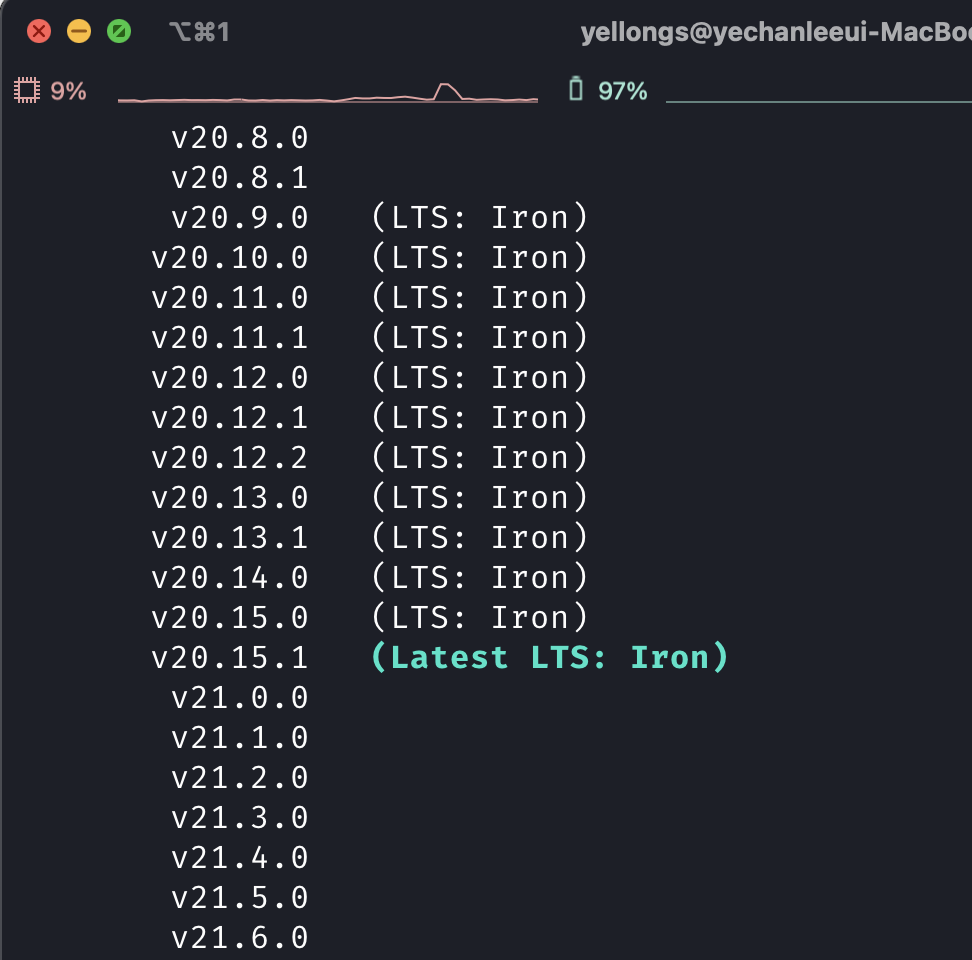Click the v21.6.0 version line

coord(240,938)
